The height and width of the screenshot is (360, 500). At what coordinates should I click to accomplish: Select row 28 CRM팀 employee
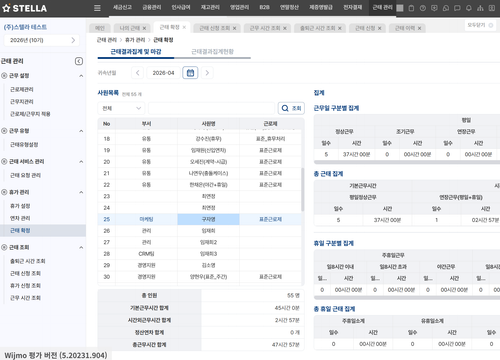[x=200, y=254]
